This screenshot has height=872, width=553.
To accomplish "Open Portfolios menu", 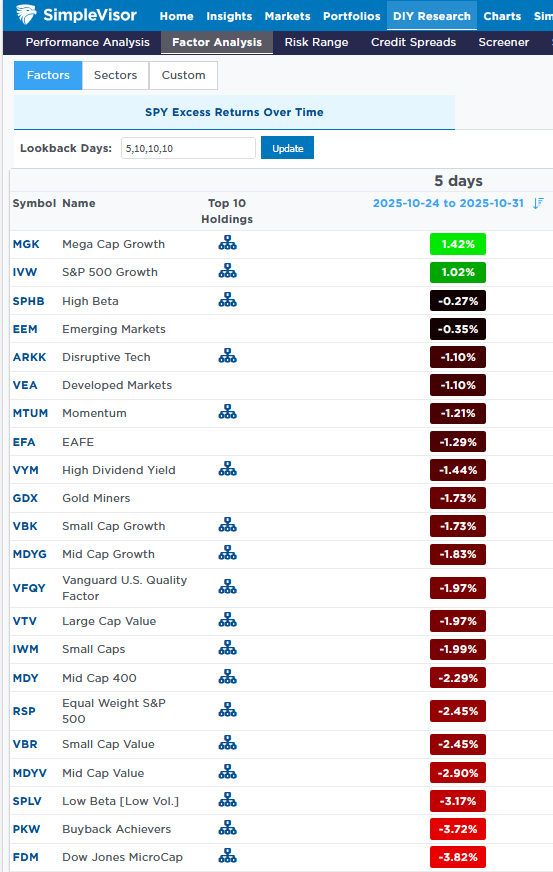I will click(x=352, y=16).
